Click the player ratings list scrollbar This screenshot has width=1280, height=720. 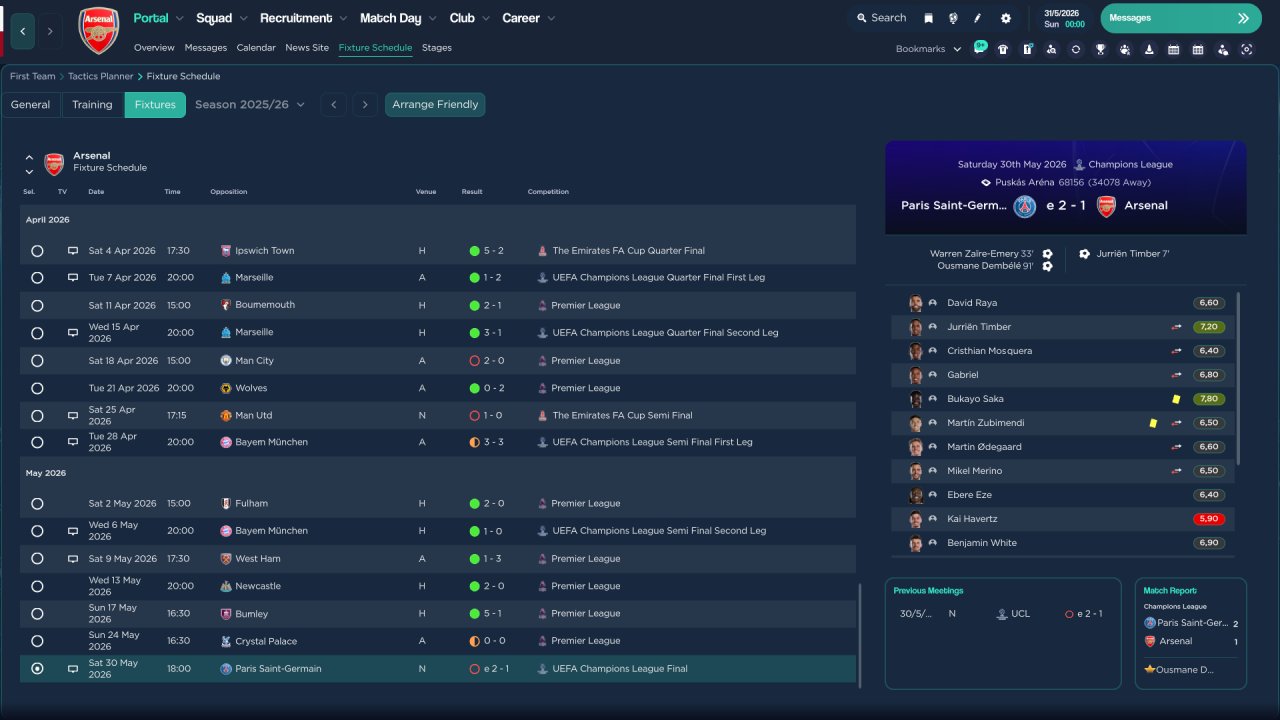[1238, 378]
